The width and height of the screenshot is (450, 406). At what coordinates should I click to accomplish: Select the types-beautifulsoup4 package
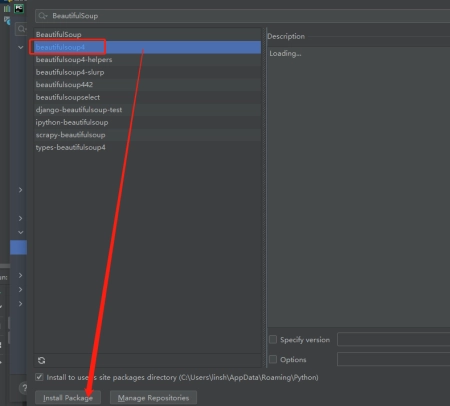click(x=148, y=147)
